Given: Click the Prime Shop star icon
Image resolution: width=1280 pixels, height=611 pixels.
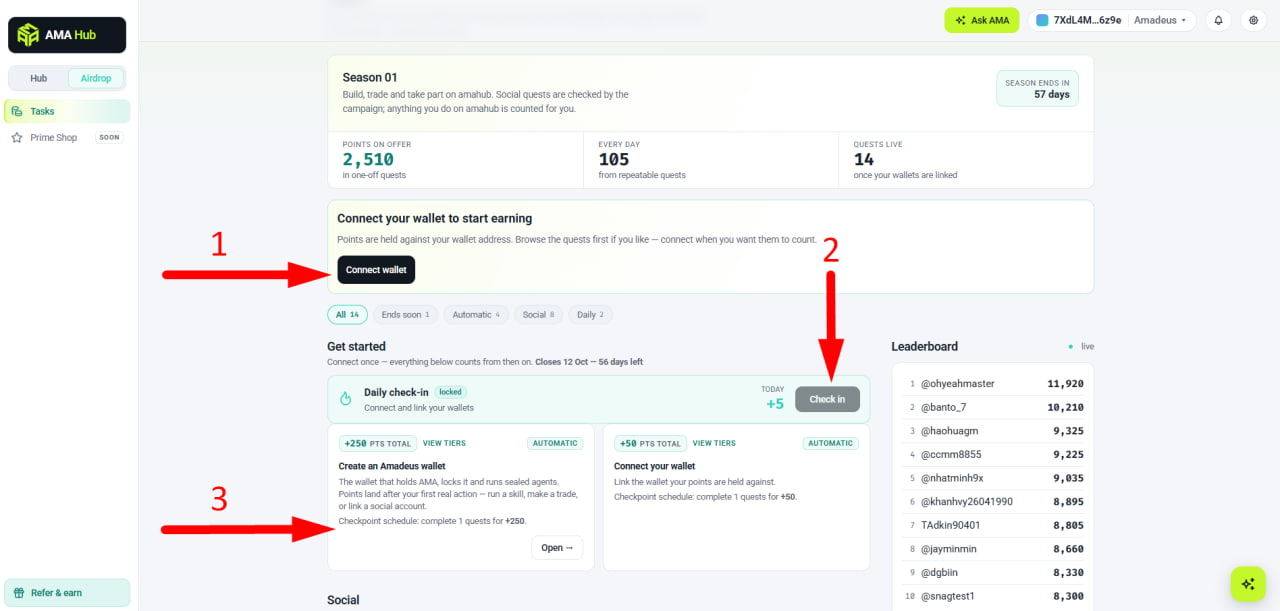Looking at the screenshot, I should coord(17,137).
